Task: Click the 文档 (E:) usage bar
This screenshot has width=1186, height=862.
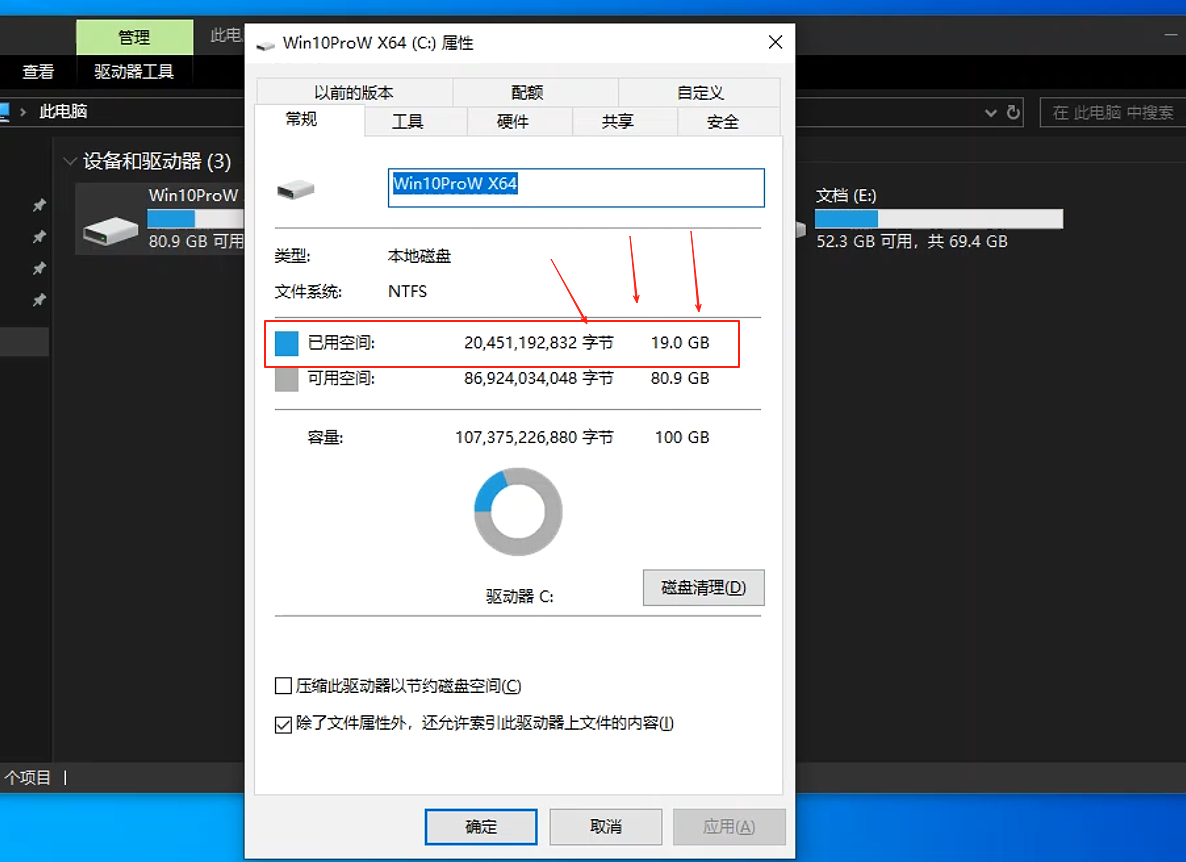Action: pyautogui.click(x=939, y=219)
